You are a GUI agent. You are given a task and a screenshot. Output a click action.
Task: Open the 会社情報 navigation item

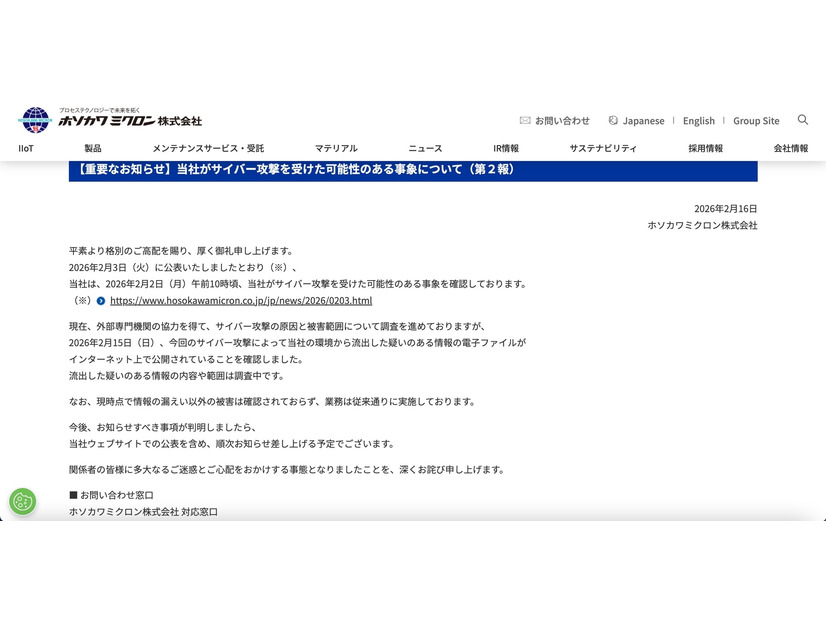click(x=791, y=148)
